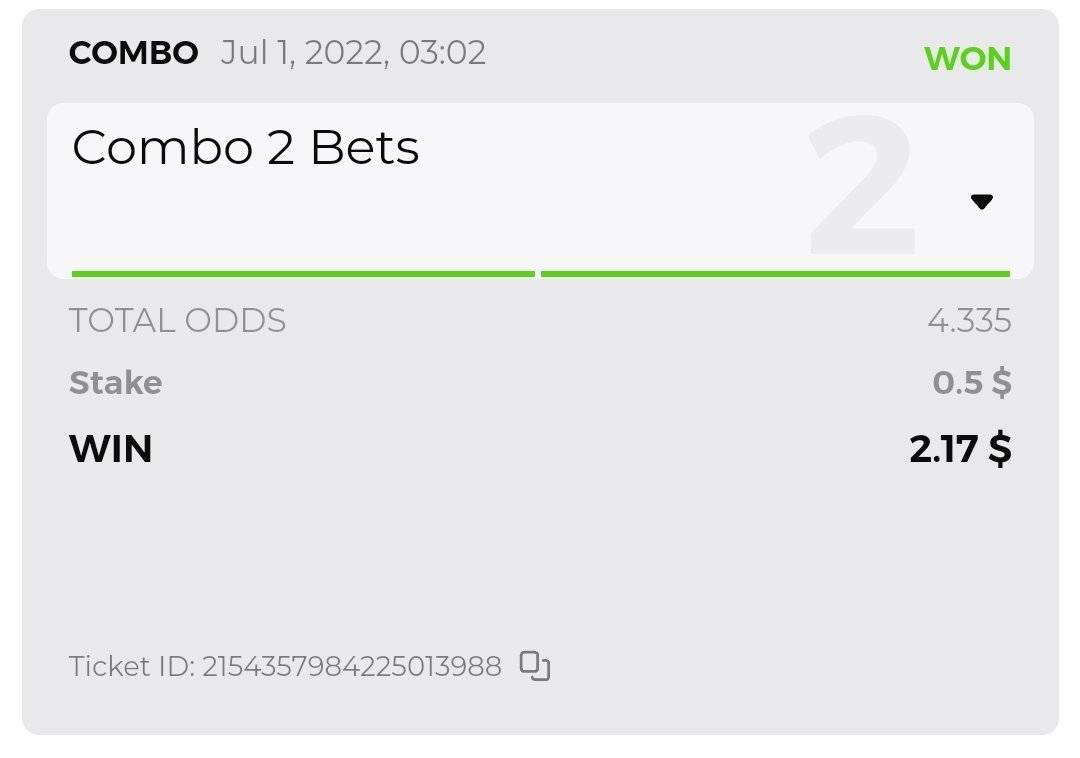
Task: Copy the ticket ID with the copy icon
Action: [536, 666]
